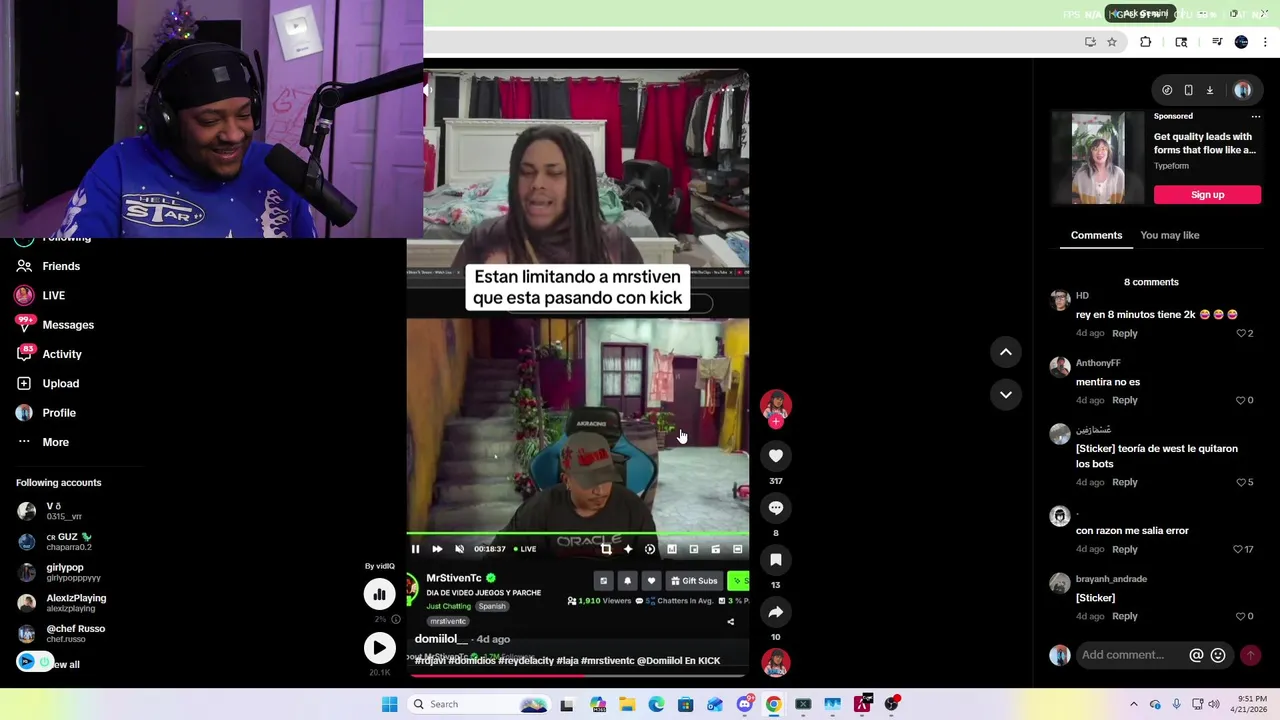
Task: Bookmark the video using favorites icon
Action: (775, 560)
